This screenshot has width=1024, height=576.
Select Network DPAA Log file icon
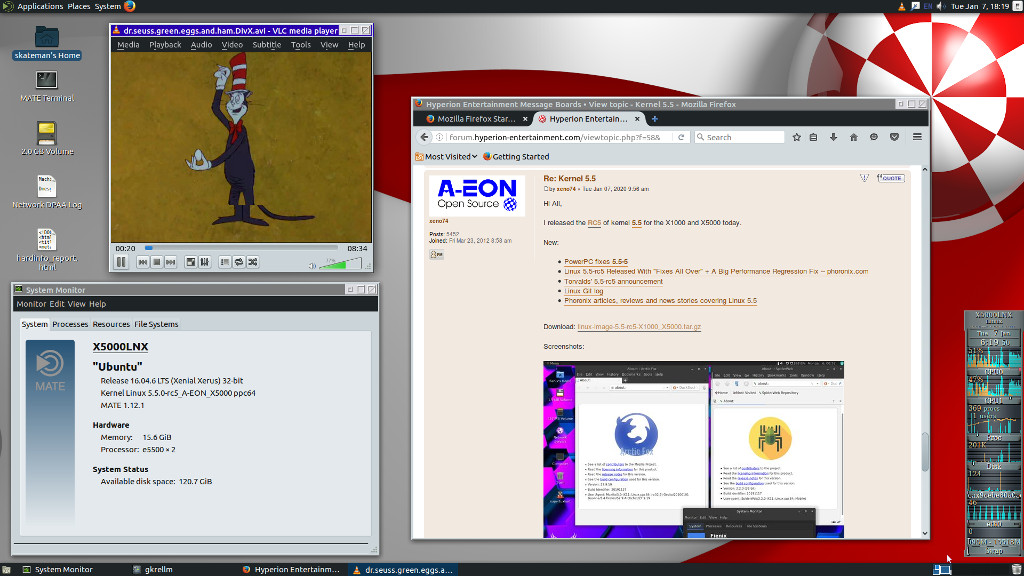47,192
